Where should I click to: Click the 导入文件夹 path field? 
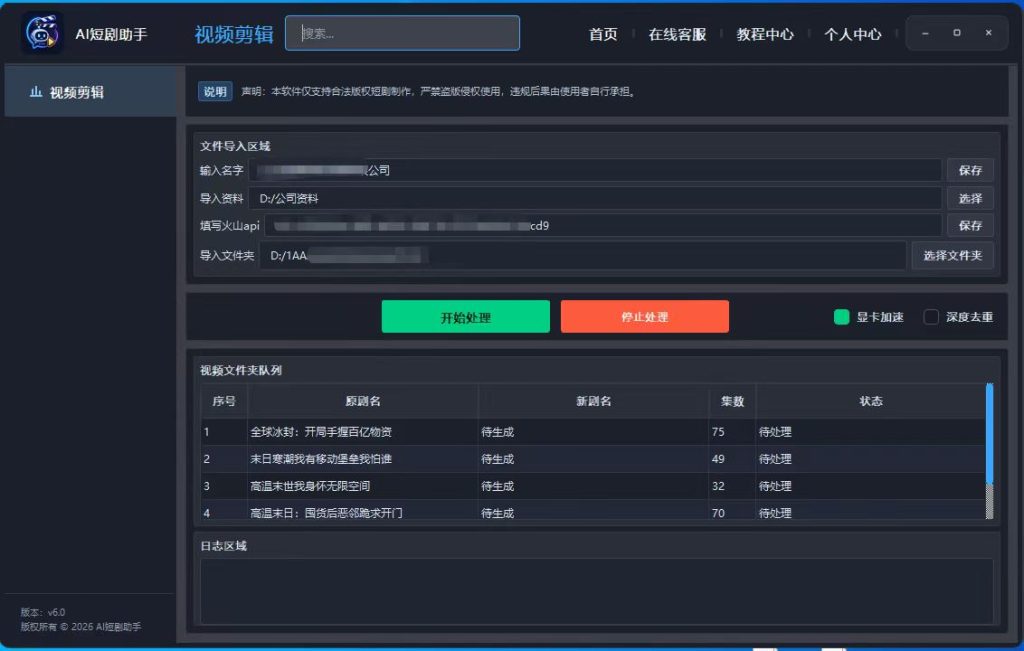pyautogui.click(x=583, y=255)
